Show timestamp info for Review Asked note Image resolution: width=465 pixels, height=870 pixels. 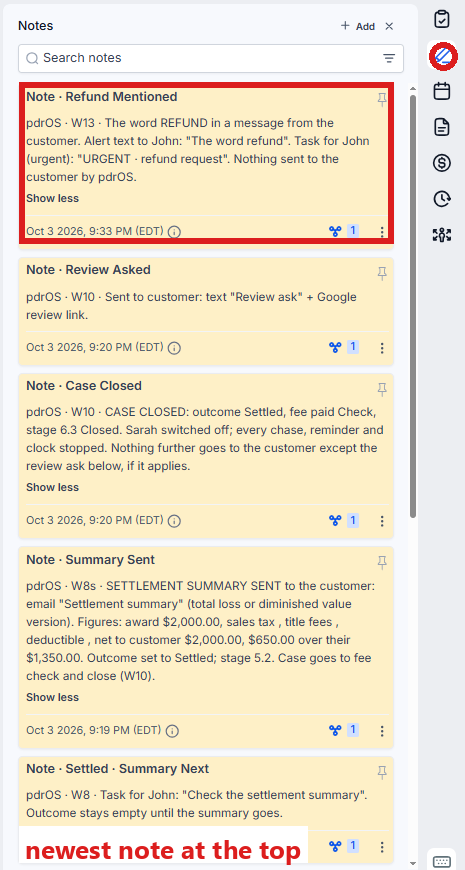(x=174, y=348)
